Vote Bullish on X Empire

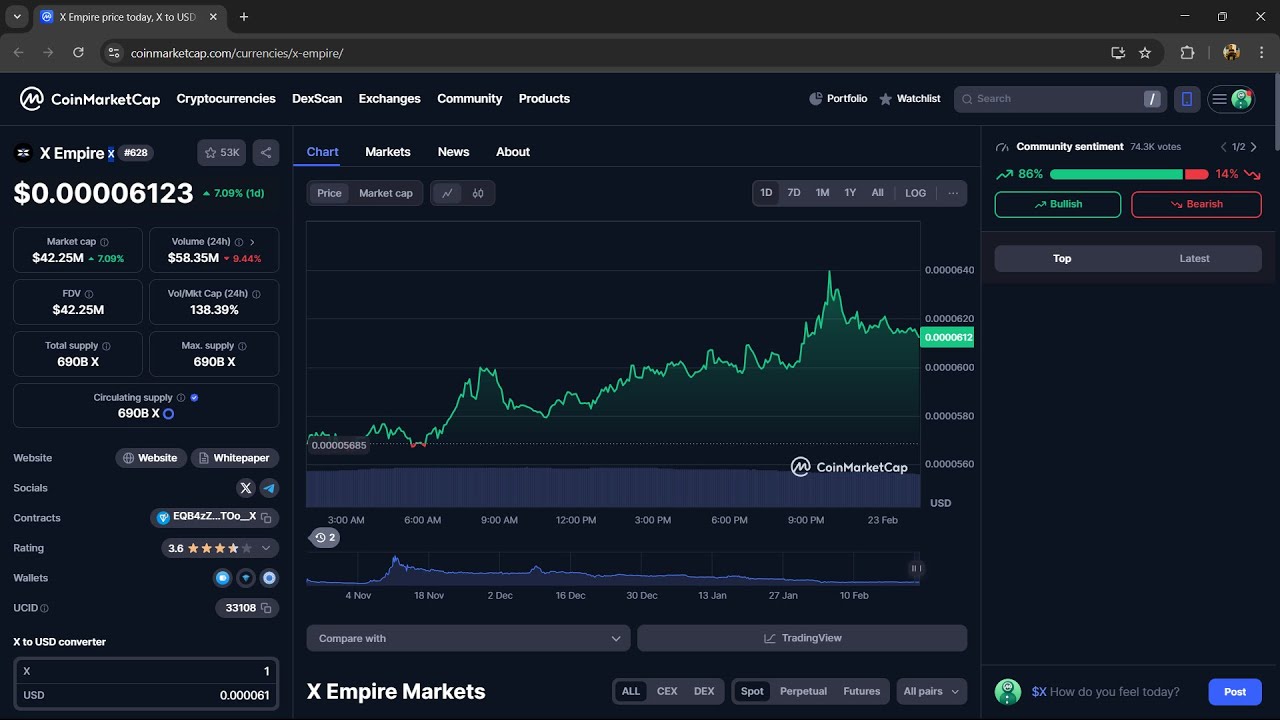coord(1058,204)
